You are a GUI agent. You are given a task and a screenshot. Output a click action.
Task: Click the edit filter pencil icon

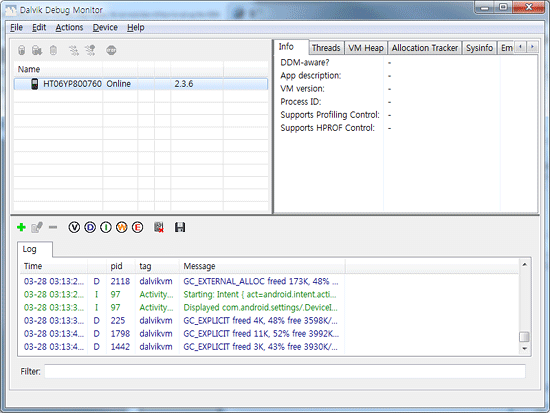[x=37, y=227]
